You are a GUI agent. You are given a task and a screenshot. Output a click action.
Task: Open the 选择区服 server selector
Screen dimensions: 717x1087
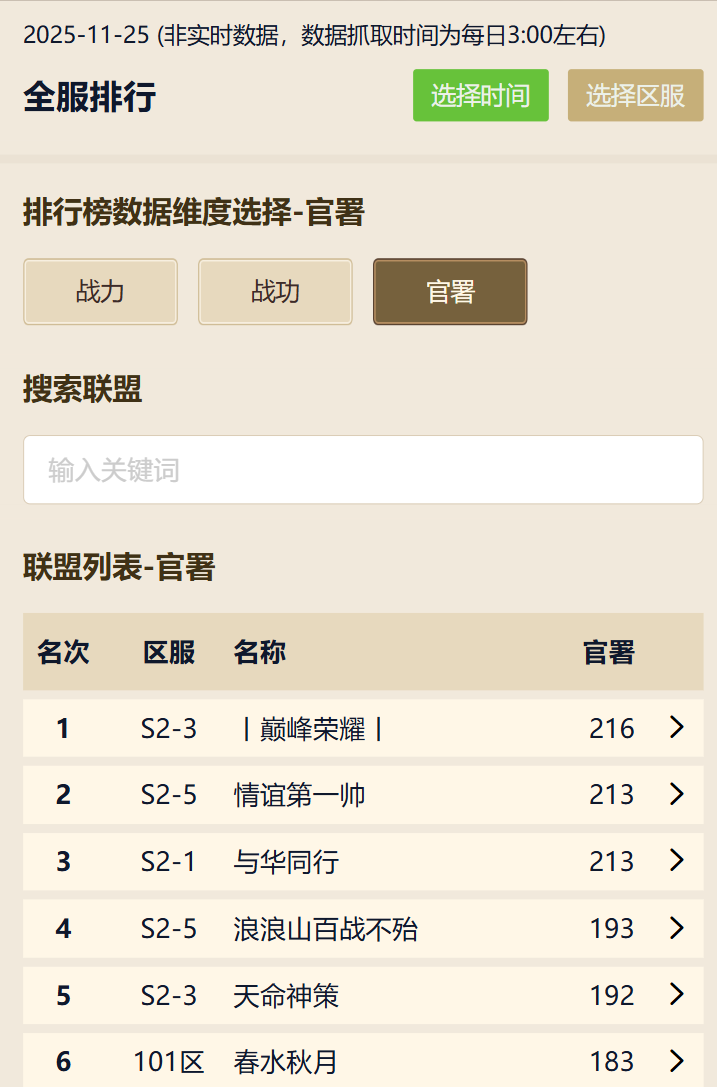635,96
